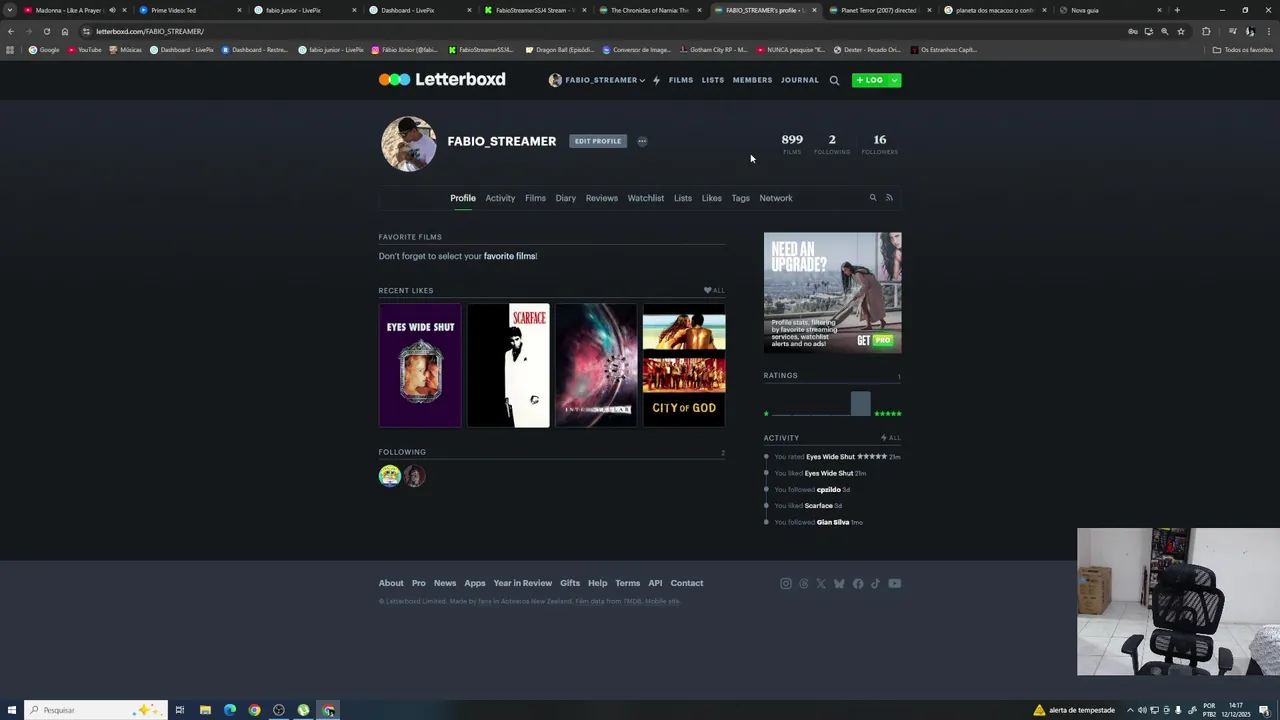Click the Windows taskbar search box
1280x720 pixels.
point(96,710)
